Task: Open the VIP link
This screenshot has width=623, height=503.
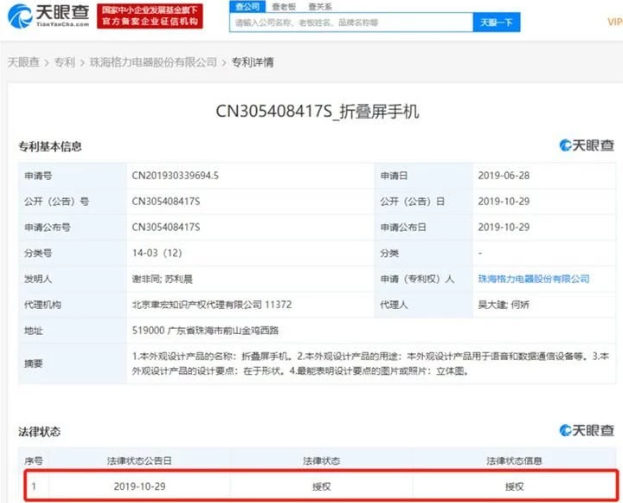Action: pos(615,22)
